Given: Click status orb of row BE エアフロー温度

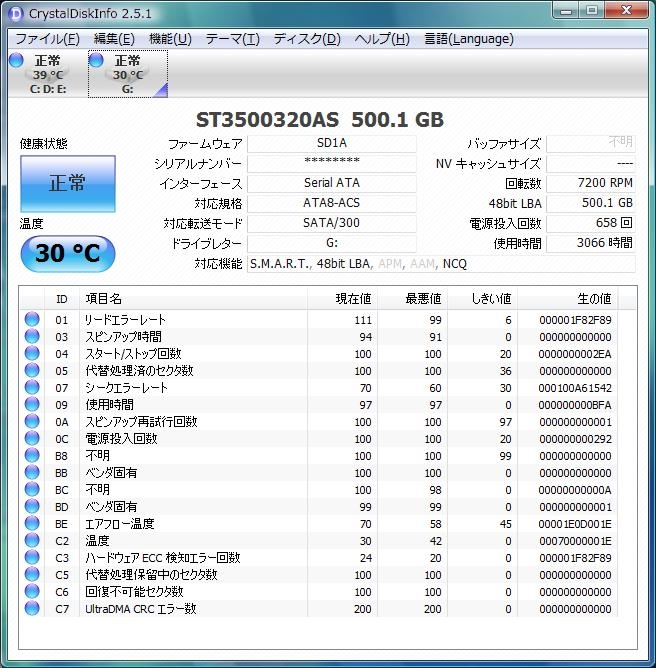Looking at the screenshot, I should tap(32, 524).
